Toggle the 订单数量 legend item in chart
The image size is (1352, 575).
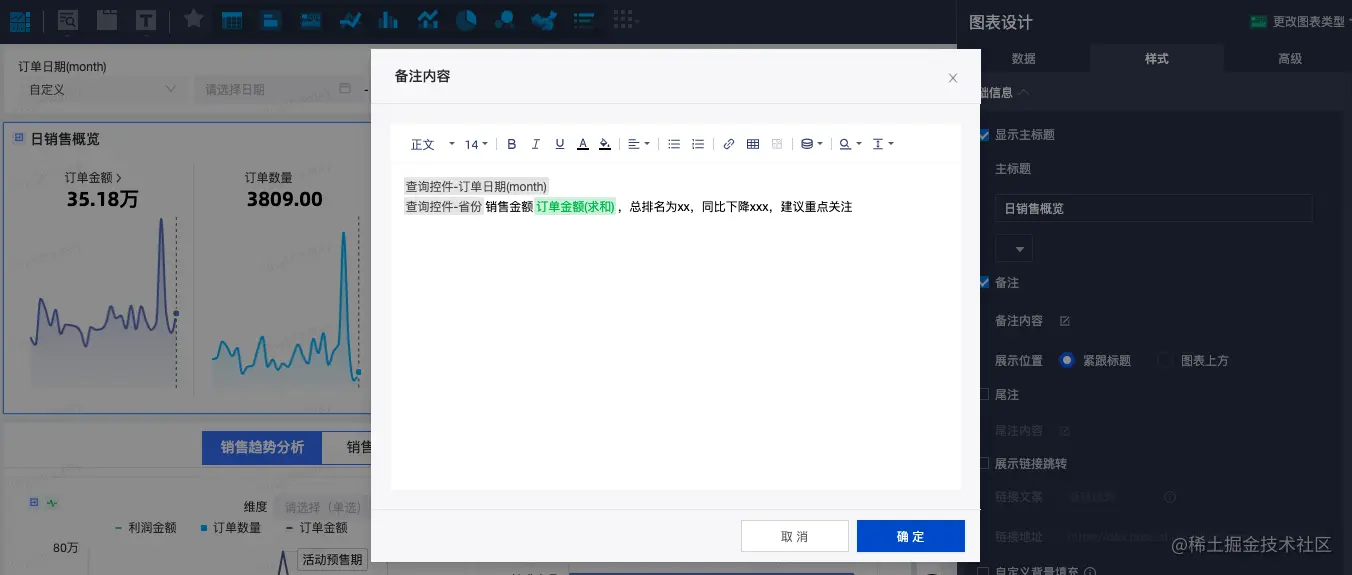[231, 527]
